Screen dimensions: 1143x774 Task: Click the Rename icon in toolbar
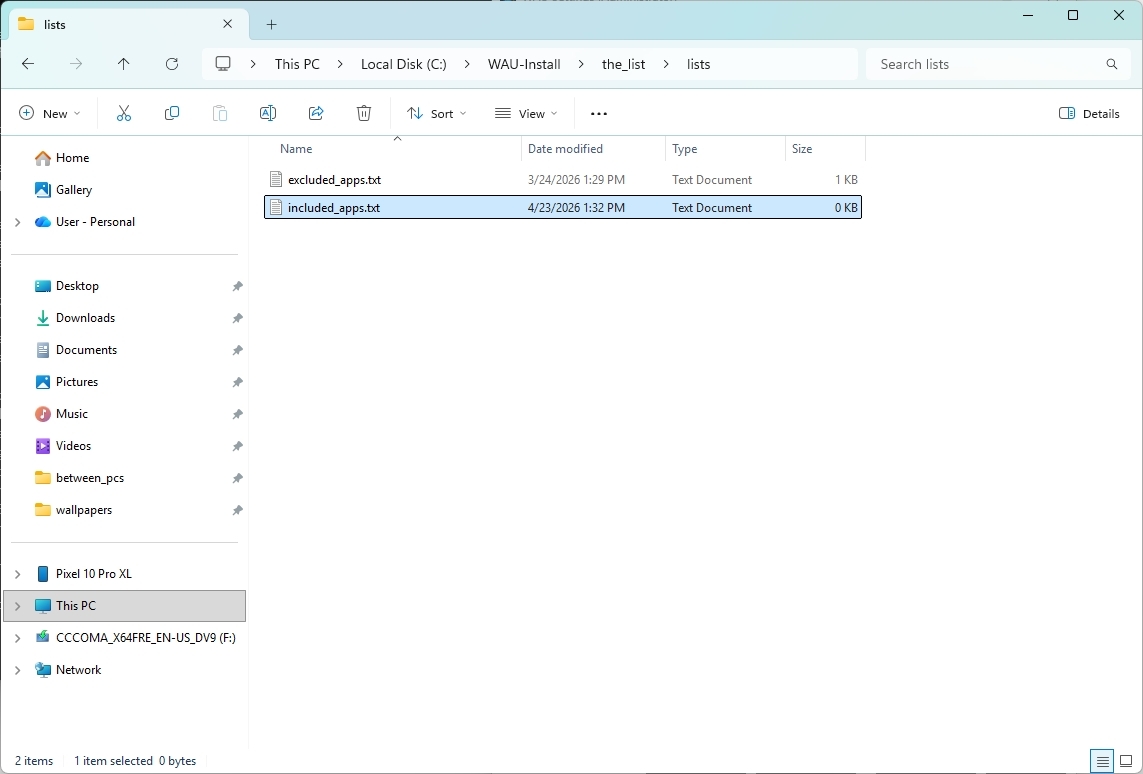268,113
